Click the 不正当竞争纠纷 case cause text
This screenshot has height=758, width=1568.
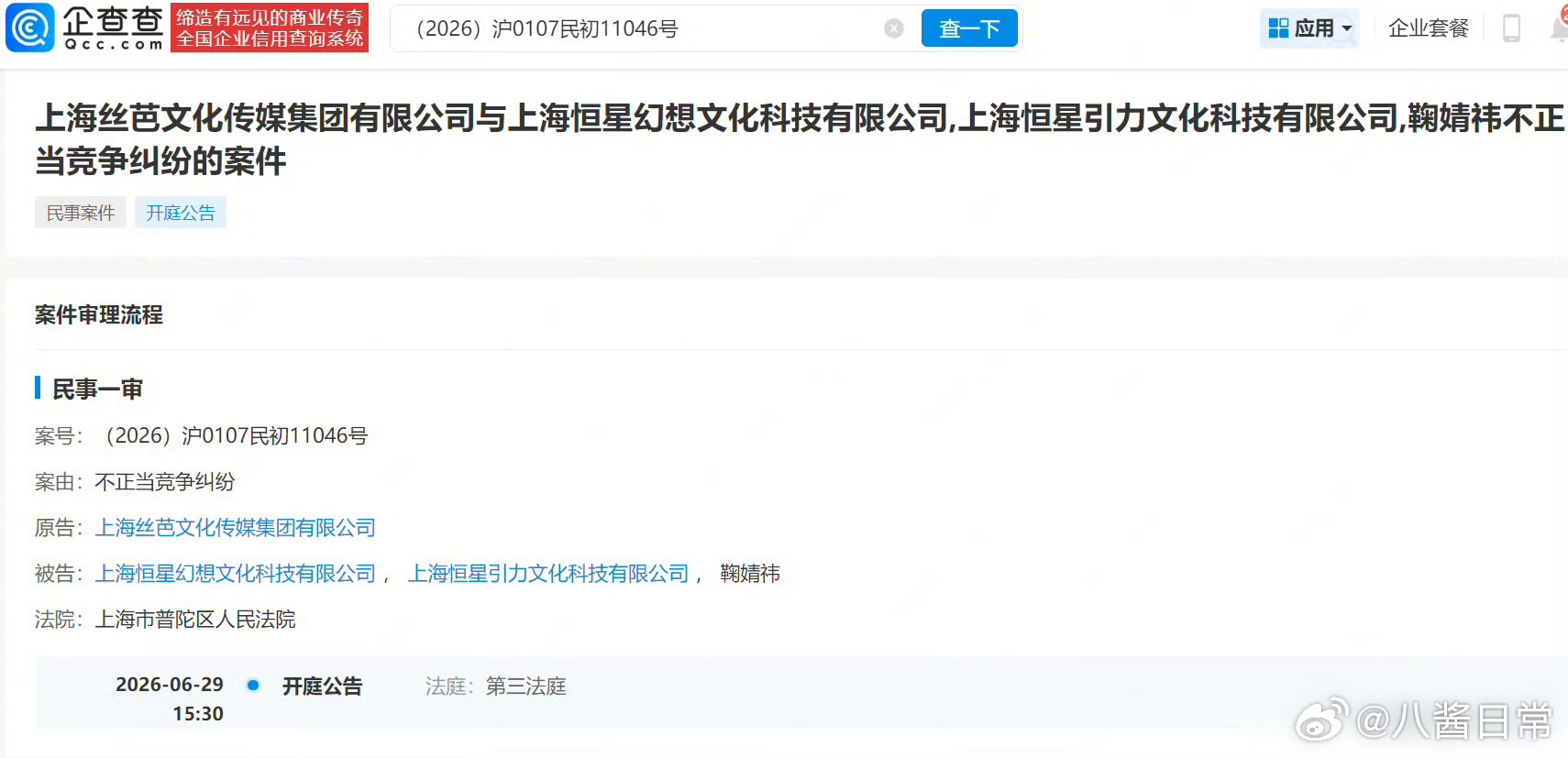pos(165,482)
